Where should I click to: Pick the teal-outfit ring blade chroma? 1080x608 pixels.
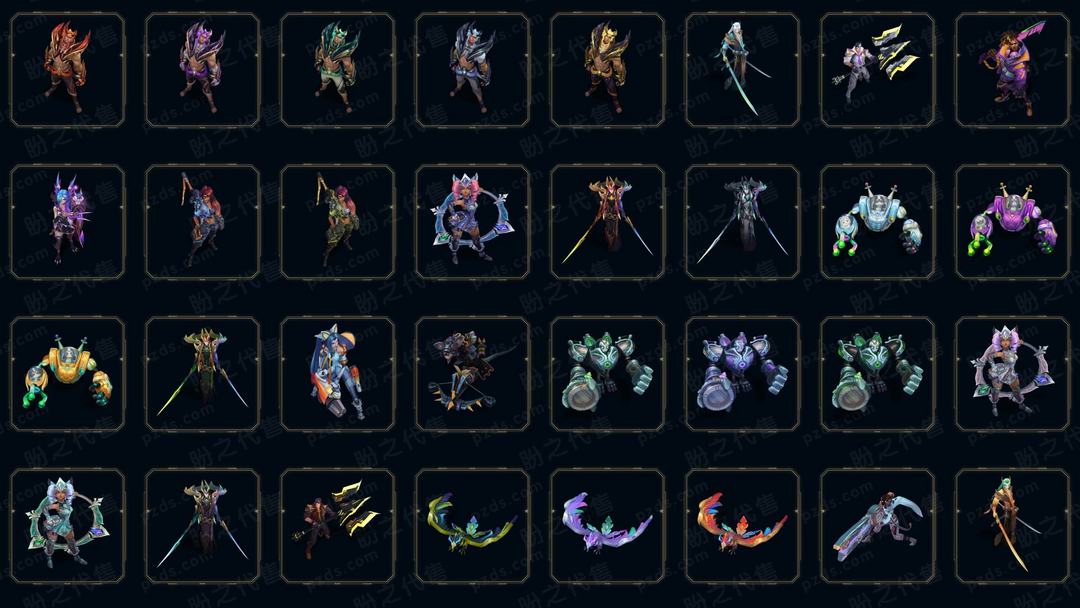pyautogui.click(x=68, y=526)
